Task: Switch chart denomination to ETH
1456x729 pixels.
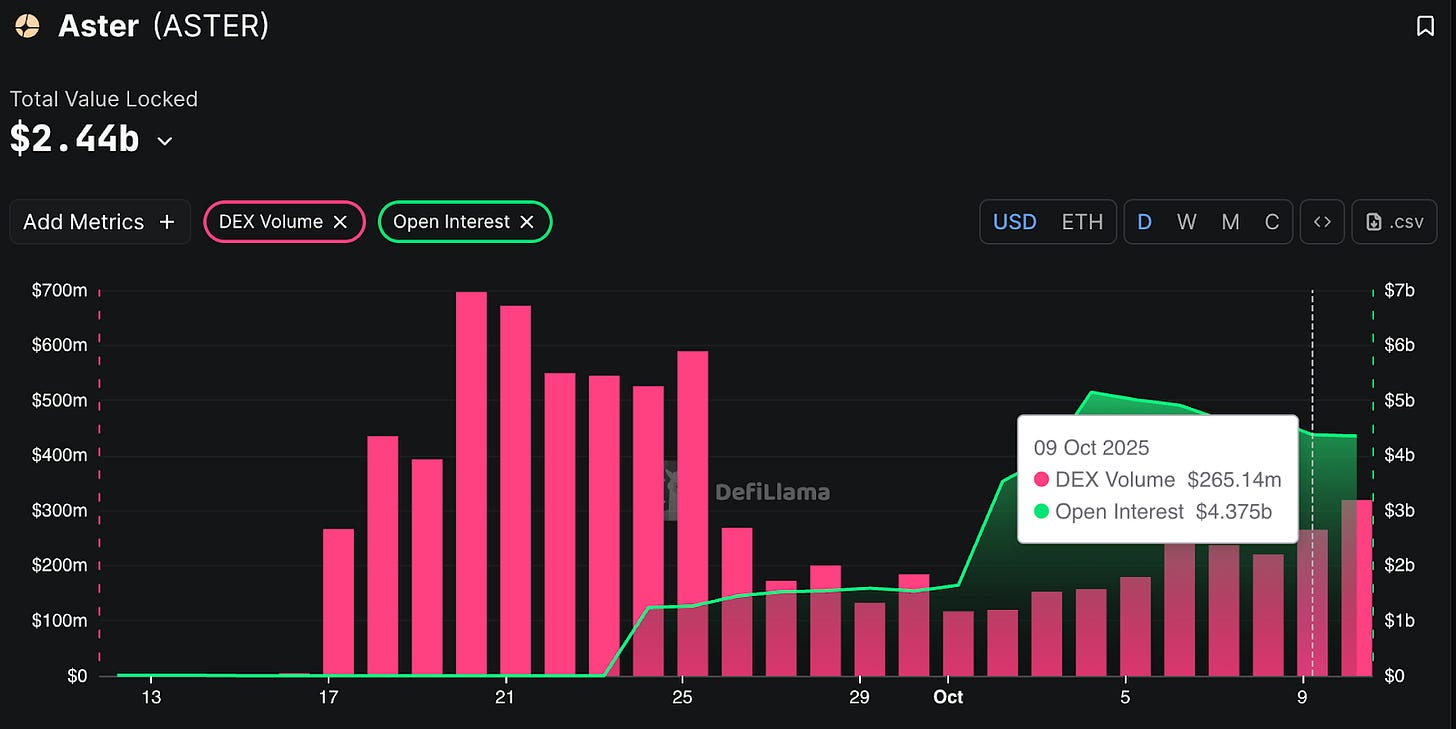Action: point(1082,222)
